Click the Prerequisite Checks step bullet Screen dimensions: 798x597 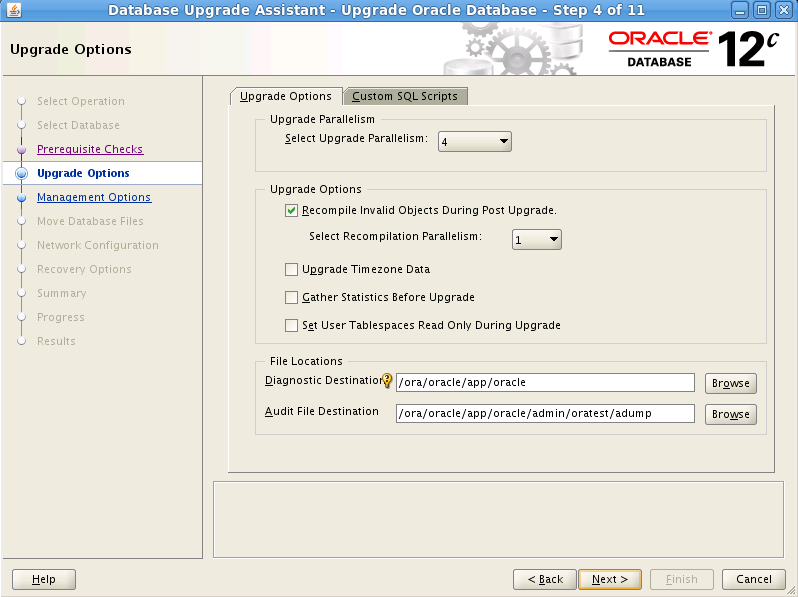[21, 150]
